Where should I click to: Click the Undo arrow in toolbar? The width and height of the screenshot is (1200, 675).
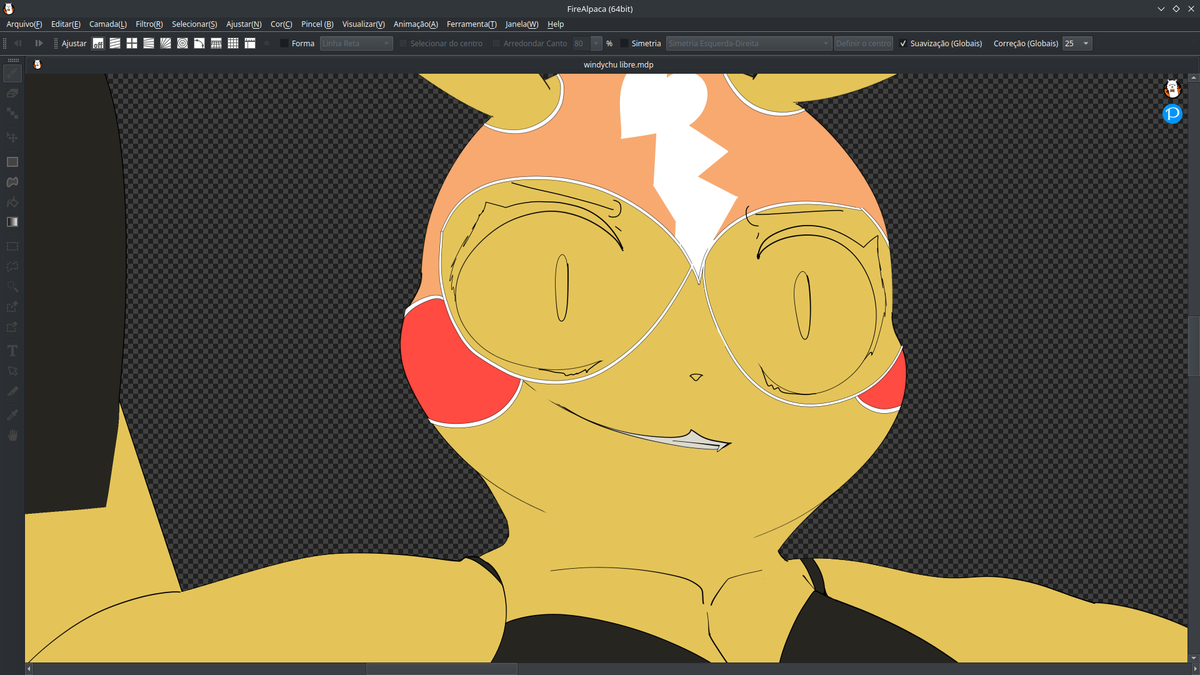tap(18, 43)
